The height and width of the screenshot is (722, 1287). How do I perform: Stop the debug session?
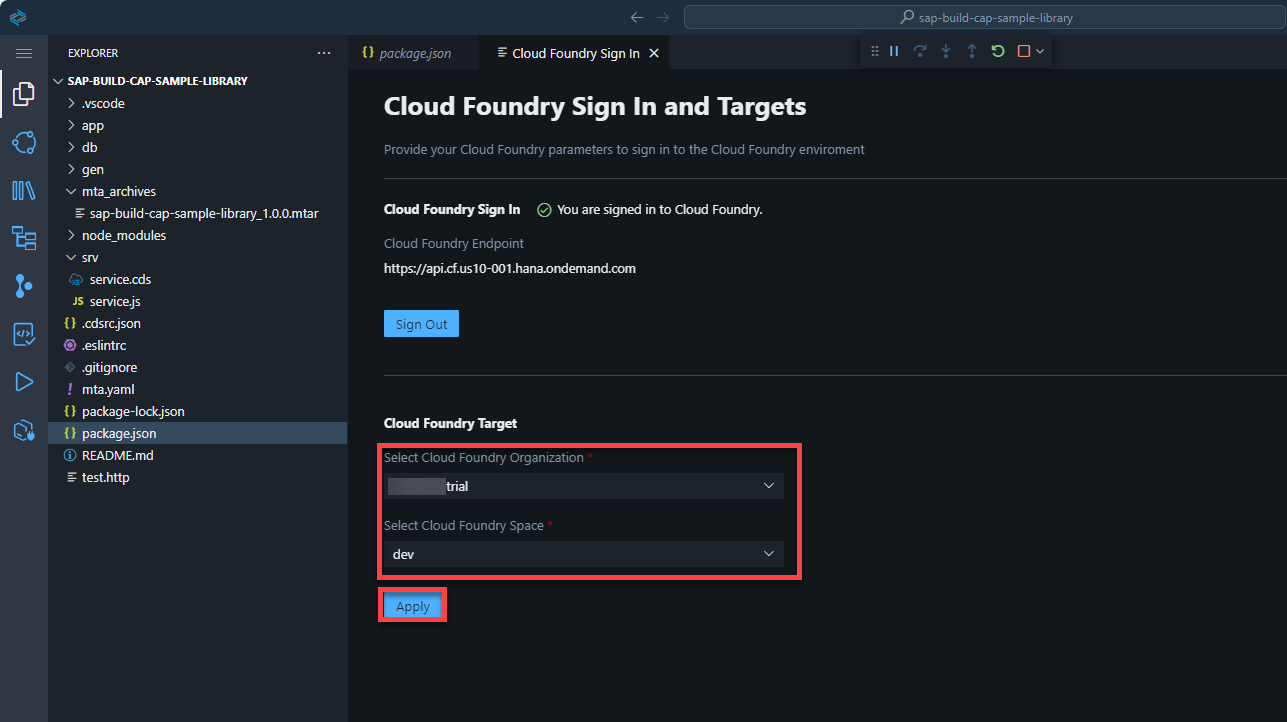1024,51
